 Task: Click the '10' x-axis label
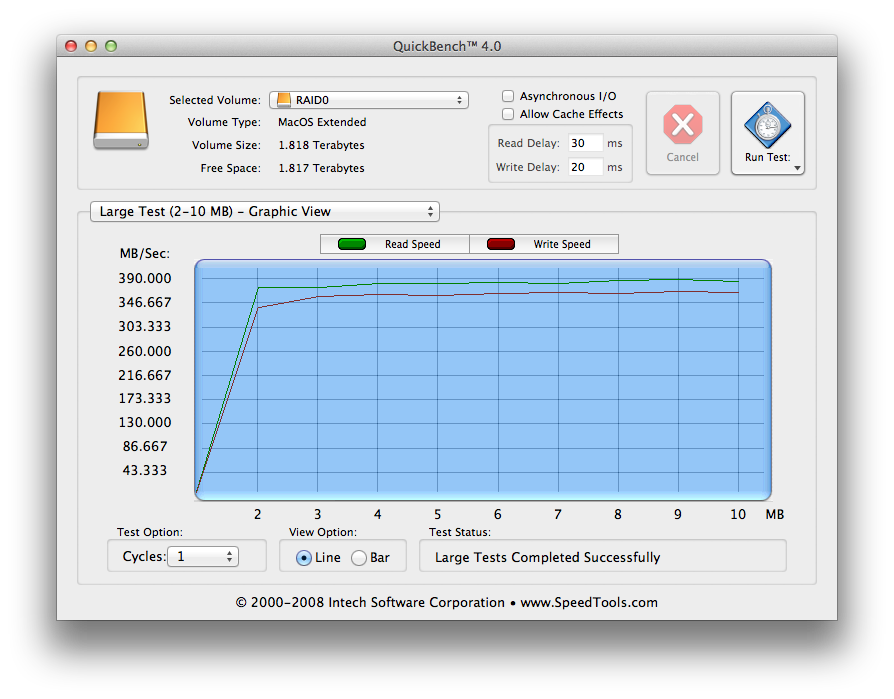coord(738,514)
